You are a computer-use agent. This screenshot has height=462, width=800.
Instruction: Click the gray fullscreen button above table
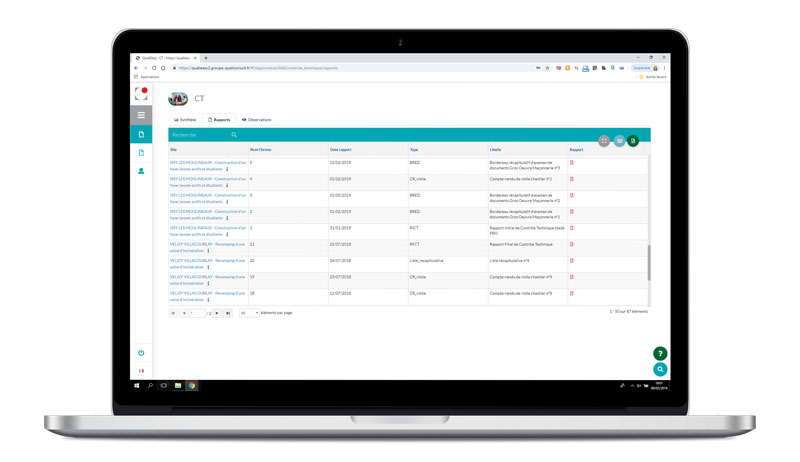(x=604, y=141)
